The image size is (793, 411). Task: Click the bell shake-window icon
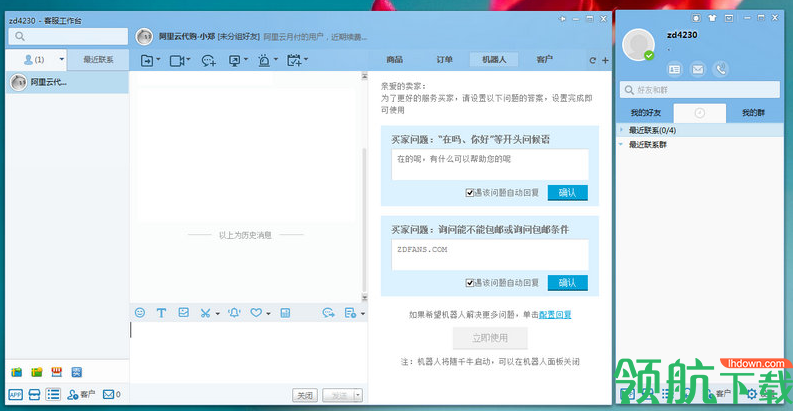coord(234,313)
